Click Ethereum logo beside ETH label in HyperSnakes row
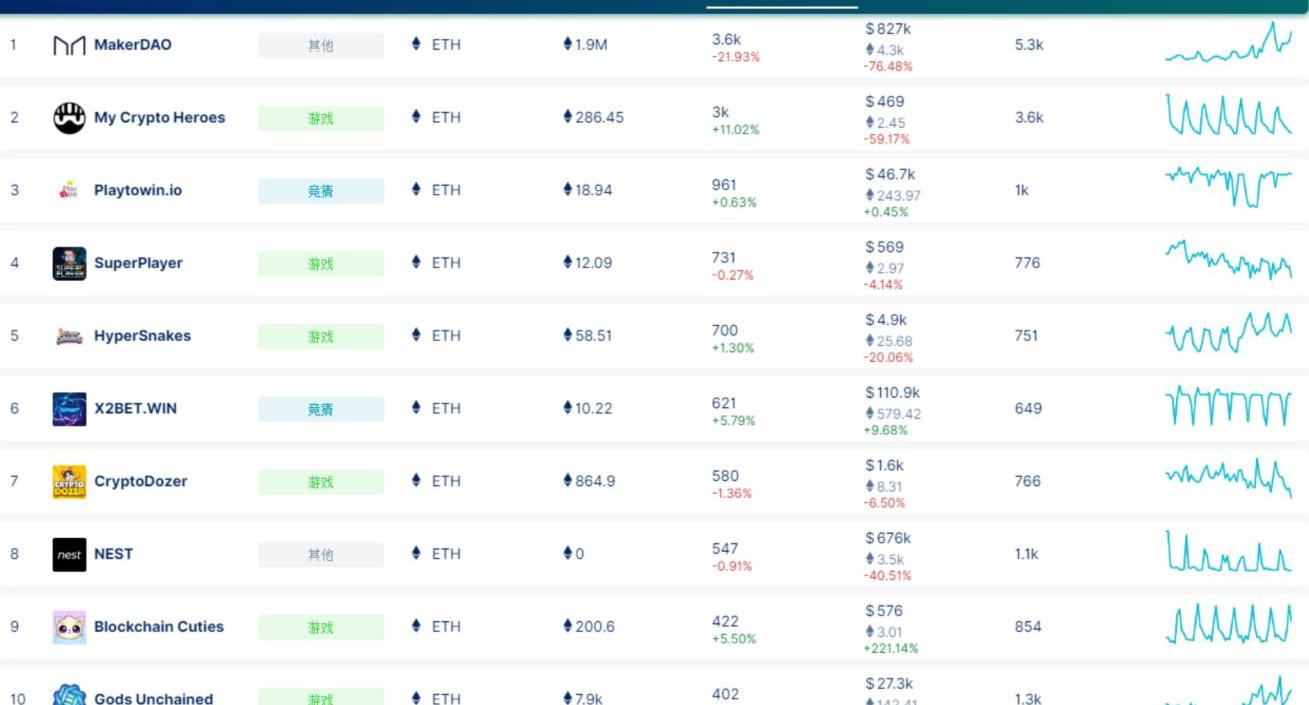 (417, 335)
